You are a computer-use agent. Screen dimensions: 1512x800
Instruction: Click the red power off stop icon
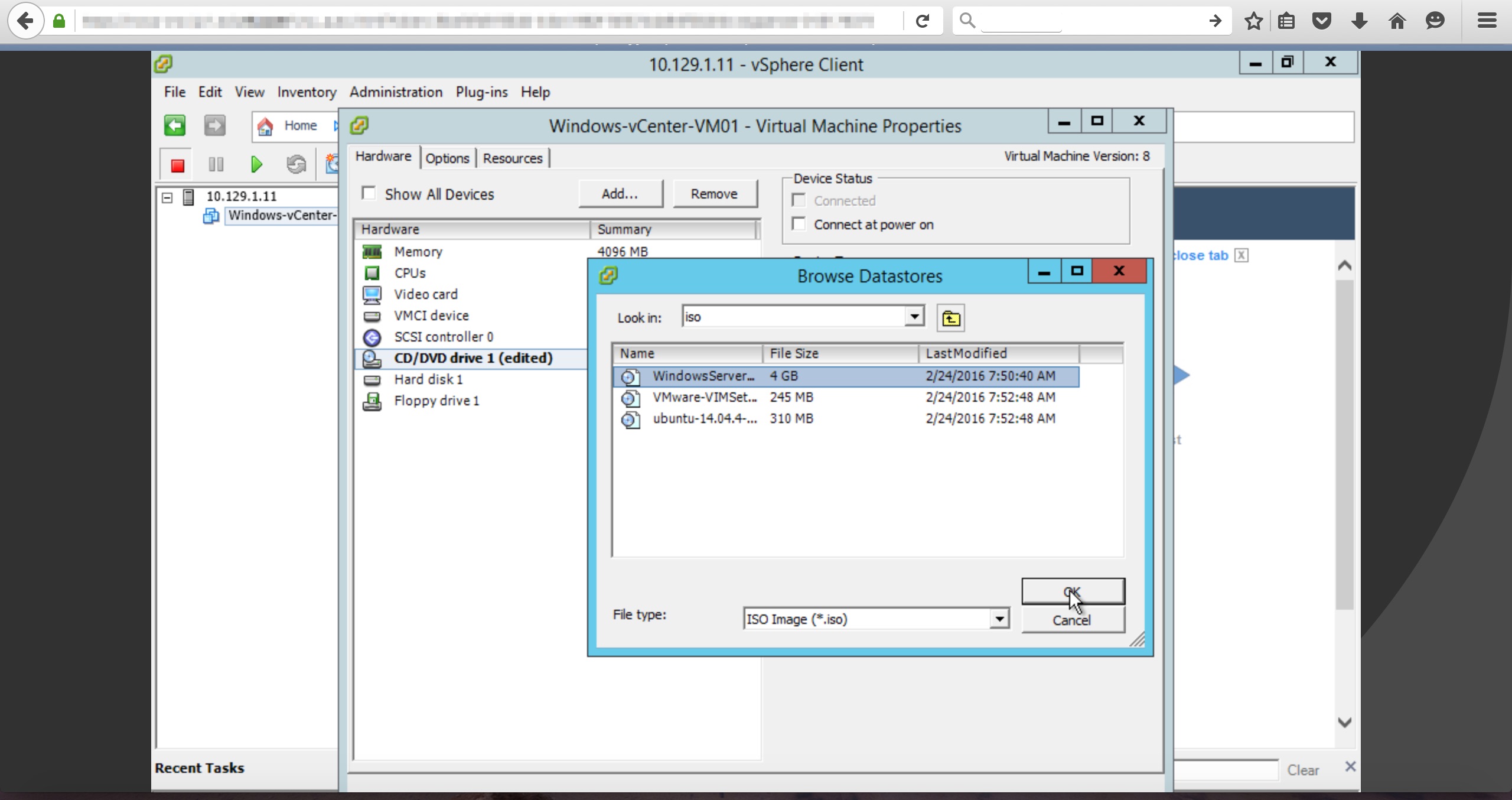(x=177, y=165)
